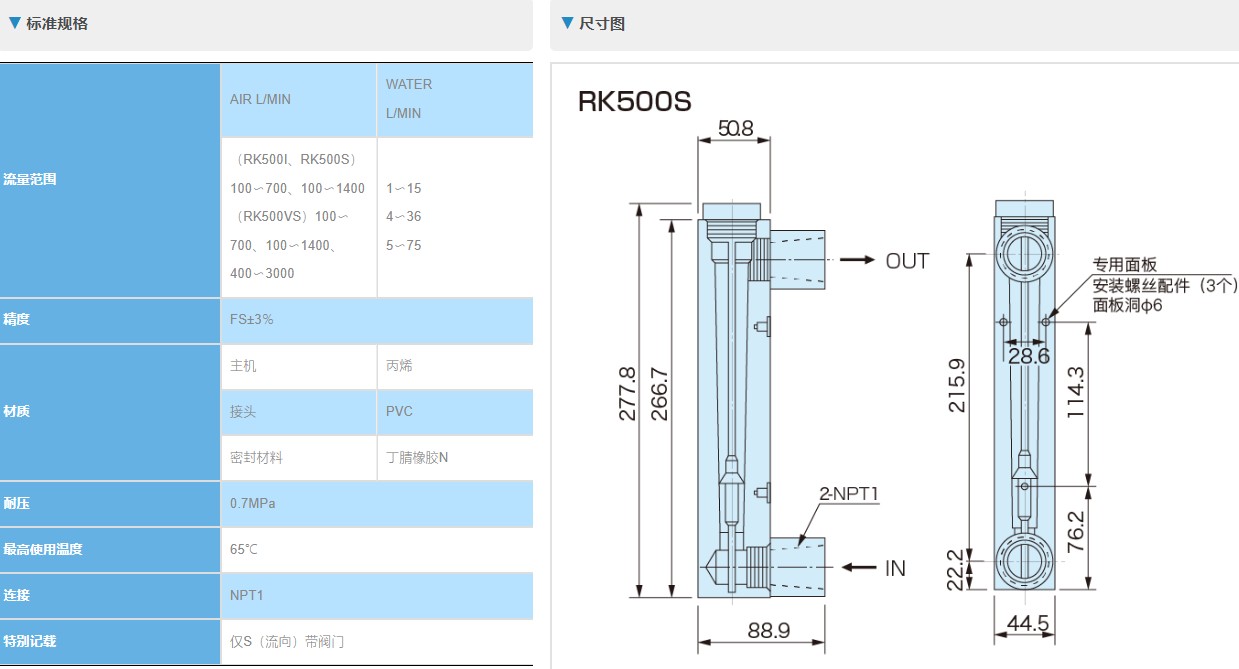
Task: Select the FS±3% accuracy value
Action: coord(251,320)
